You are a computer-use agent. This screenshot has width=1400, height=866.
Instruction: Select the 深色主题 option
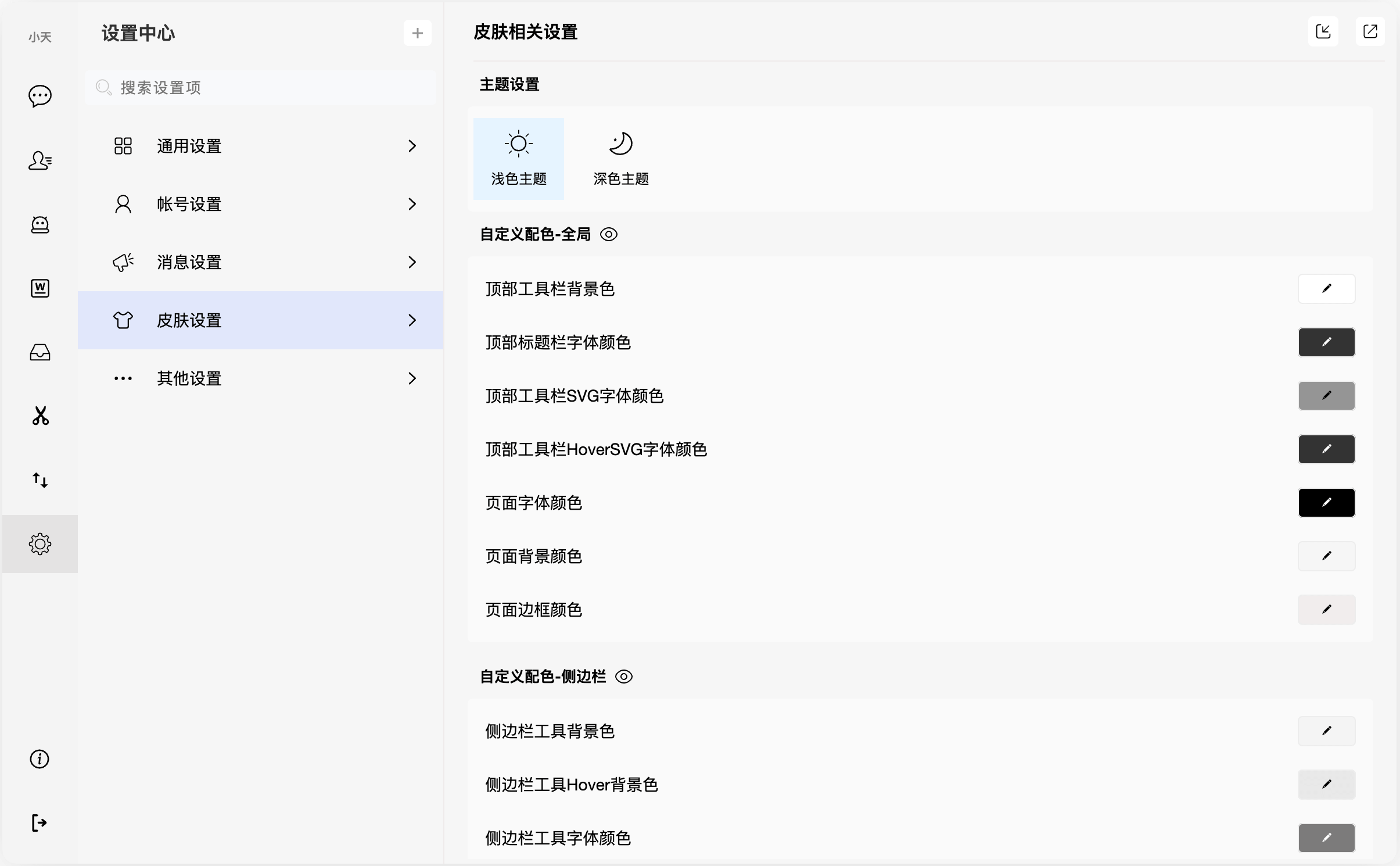coord(621,159)
